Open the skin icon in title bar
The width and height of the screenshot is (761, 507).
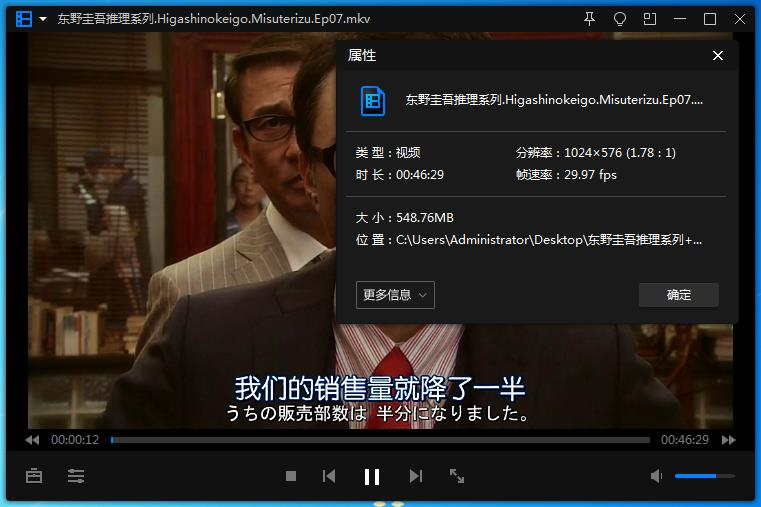(x=620, y=19)
